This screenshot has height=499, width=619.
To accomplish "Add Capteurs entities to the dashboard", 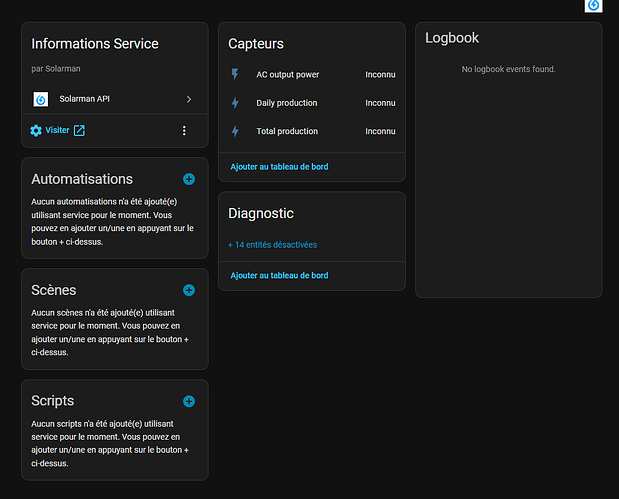I will 279,166.
